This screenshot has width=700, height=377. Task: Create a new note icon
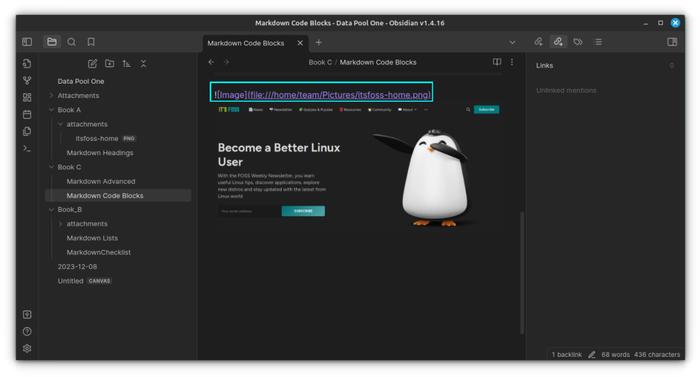pos(92,64)
